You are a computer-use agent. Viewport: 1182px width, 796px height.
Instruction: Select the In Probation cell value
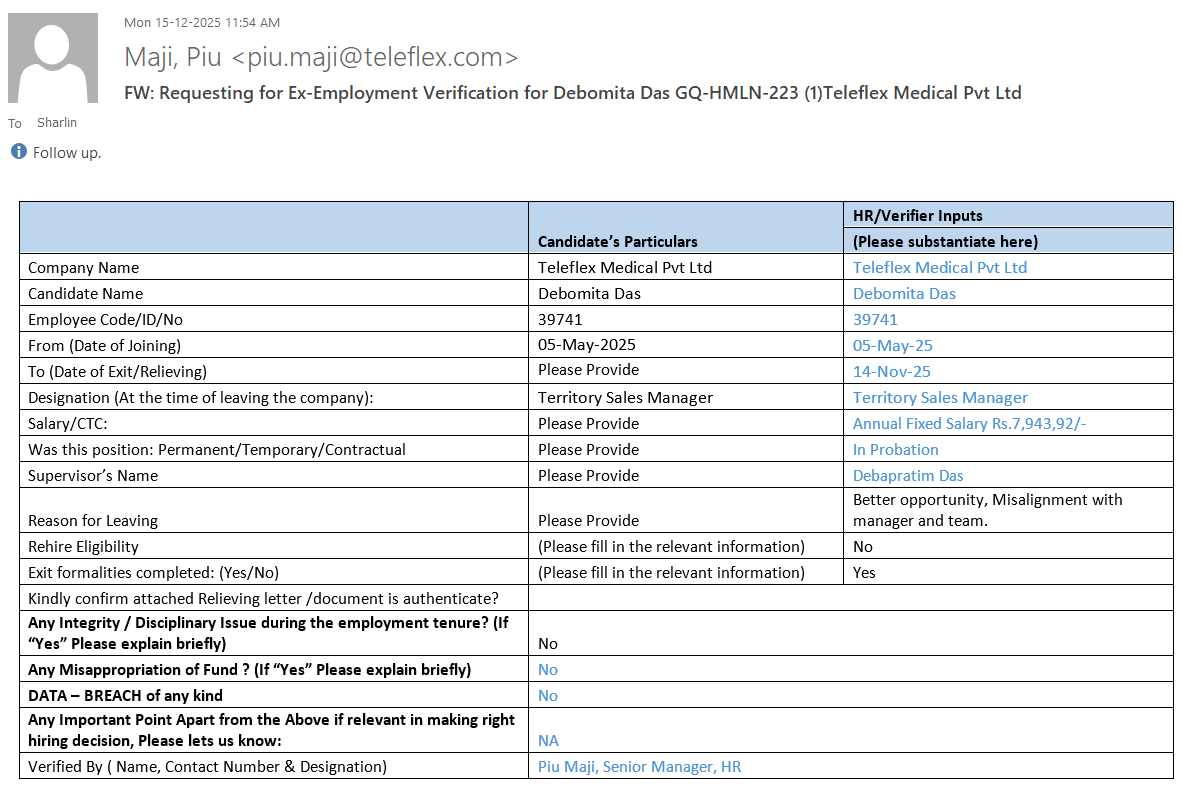(895, 450)
